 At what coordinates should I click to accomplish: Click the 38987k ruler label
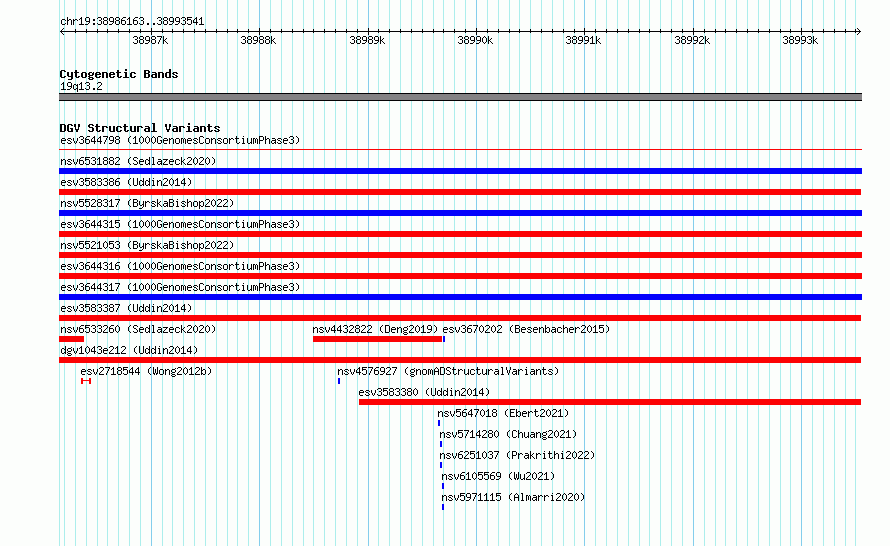[150, 40]
